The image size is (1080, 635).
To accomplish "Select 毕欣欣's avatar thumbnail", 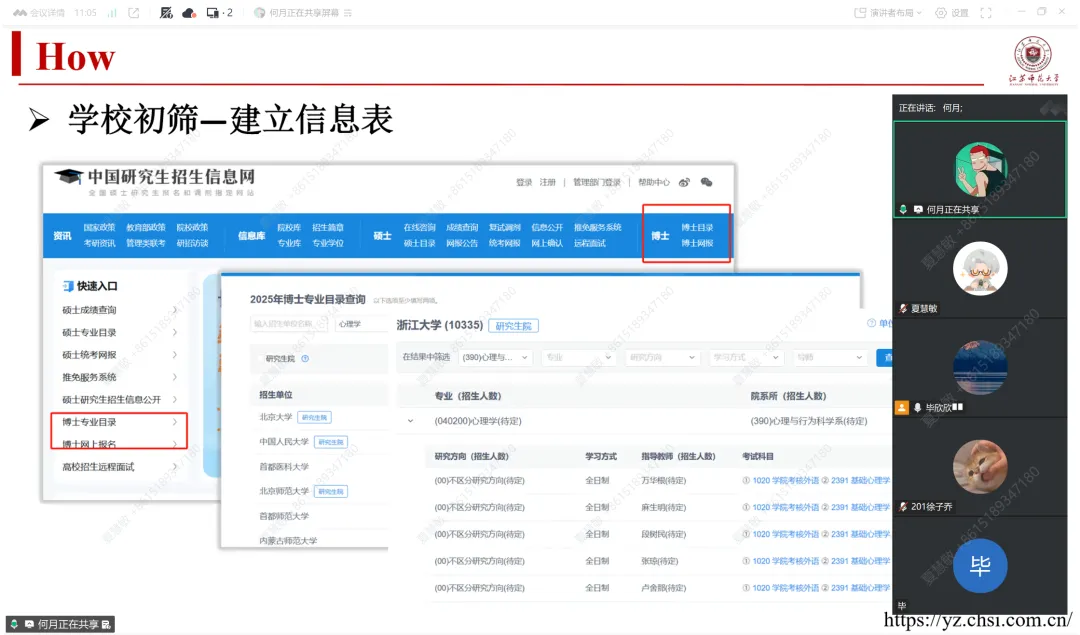I will (x=979, y=367).
